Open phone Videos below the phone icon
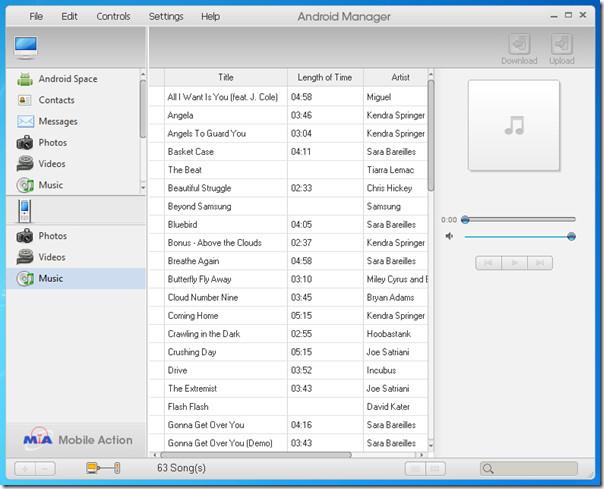Image resolution: width=604 pixels, height=489 pixels. click(41, 257)
